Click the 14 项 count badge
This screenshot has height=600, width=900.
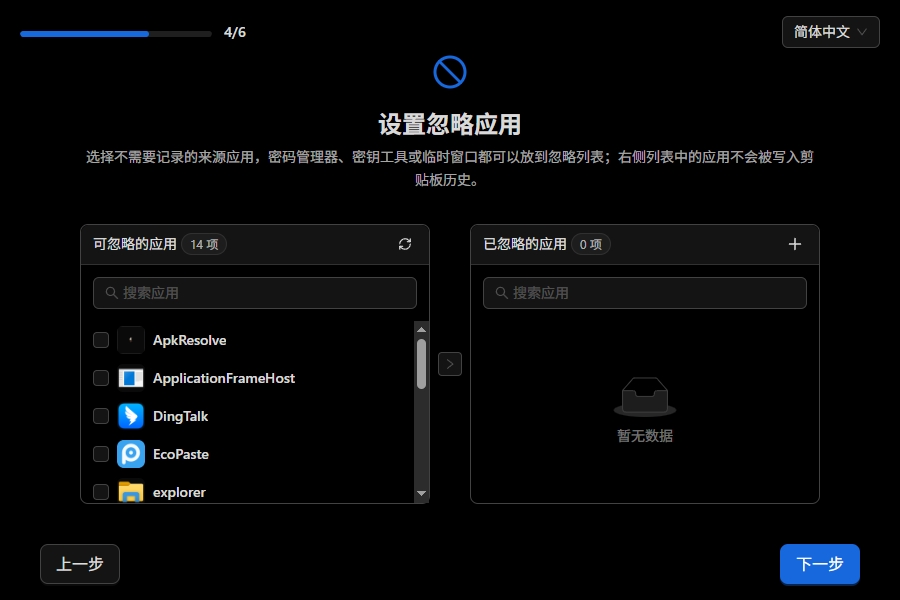tap(204, 244)
